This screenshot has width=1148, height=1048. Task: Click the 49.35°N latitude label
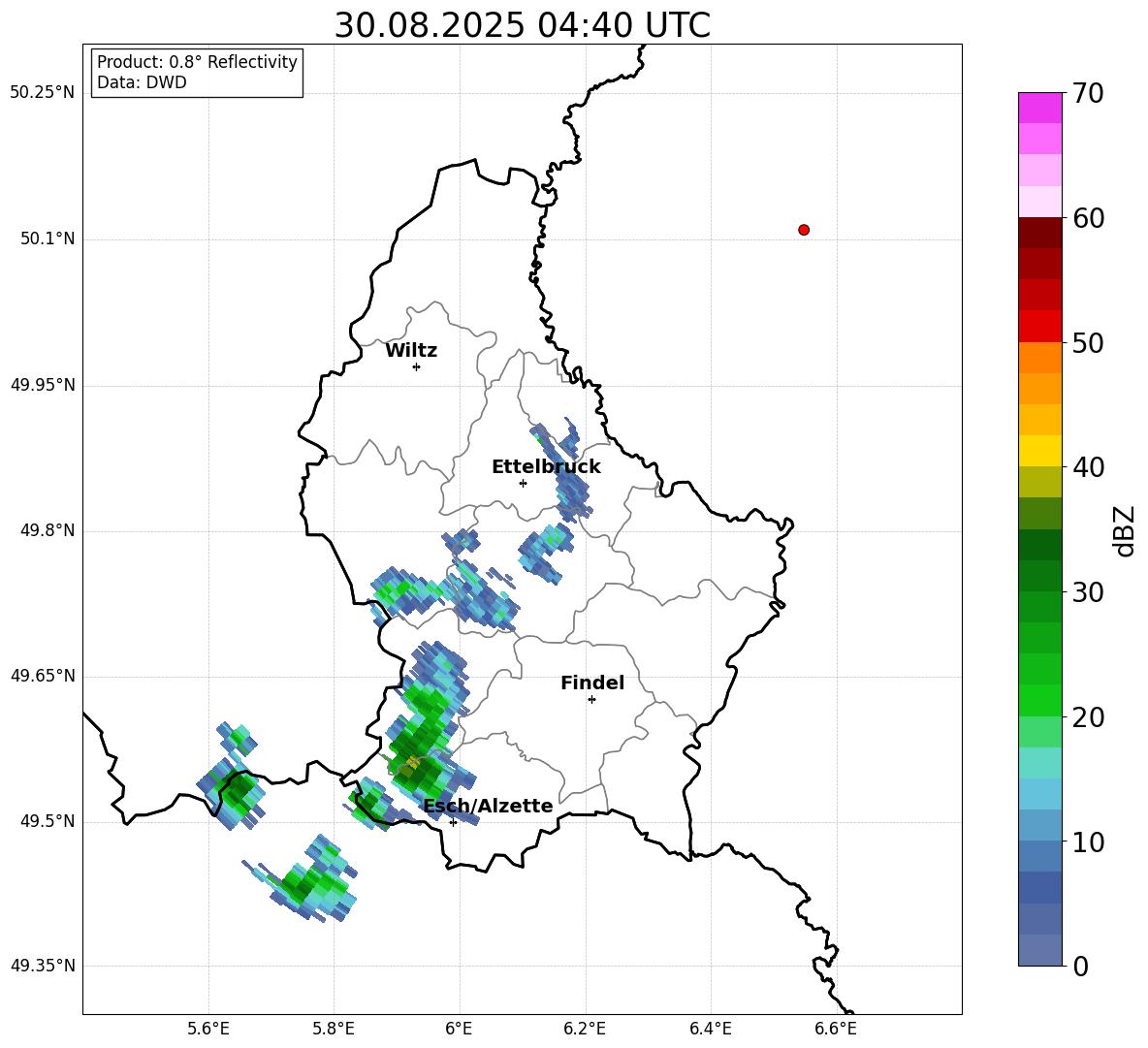pos(43,966)
